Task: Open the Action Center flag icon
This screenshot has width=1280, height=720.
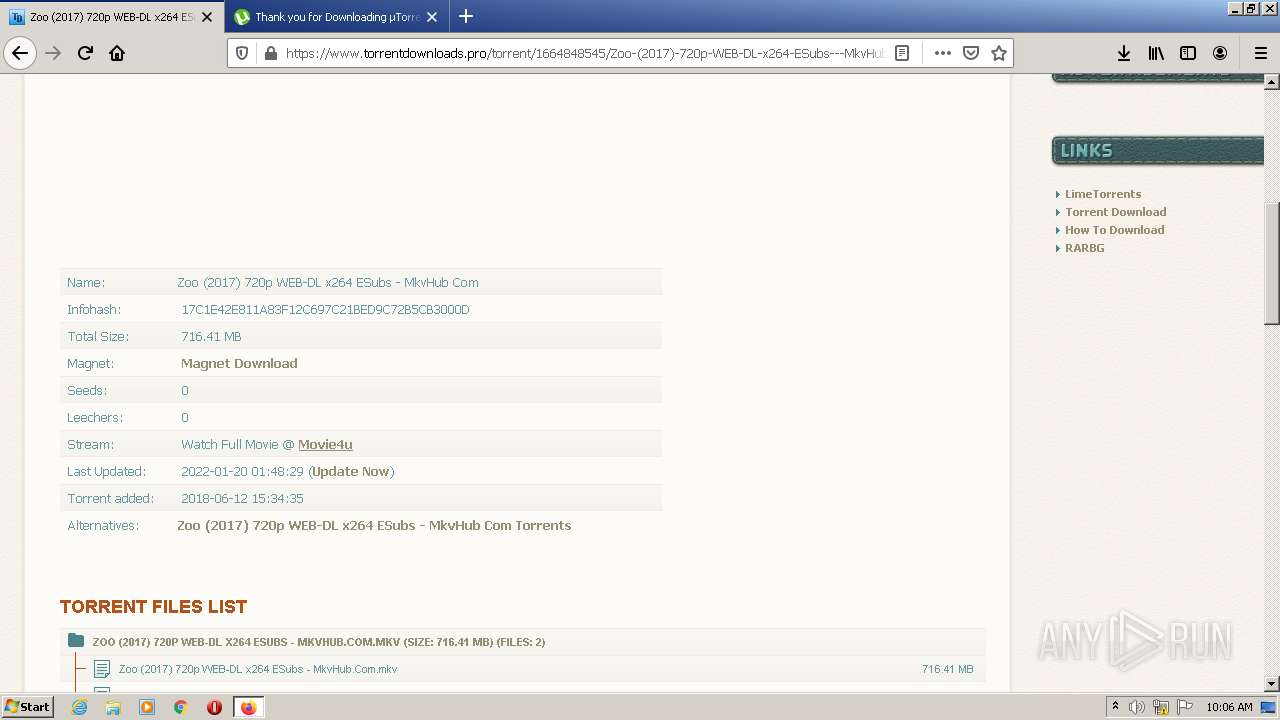Action: click(x=1185, y=707)
